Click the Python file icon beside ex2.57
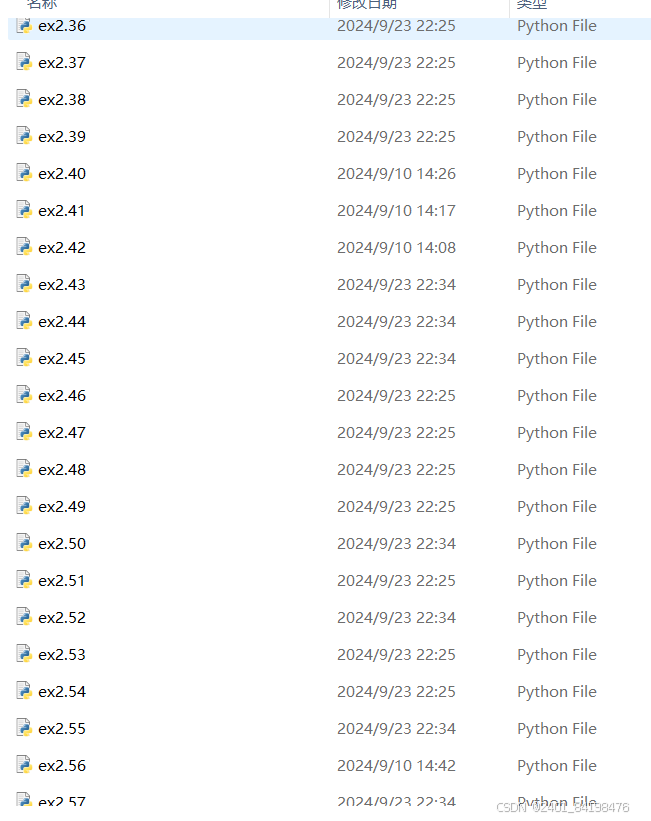This screenshot has height=821, width=651. click(x=23, y=801)
